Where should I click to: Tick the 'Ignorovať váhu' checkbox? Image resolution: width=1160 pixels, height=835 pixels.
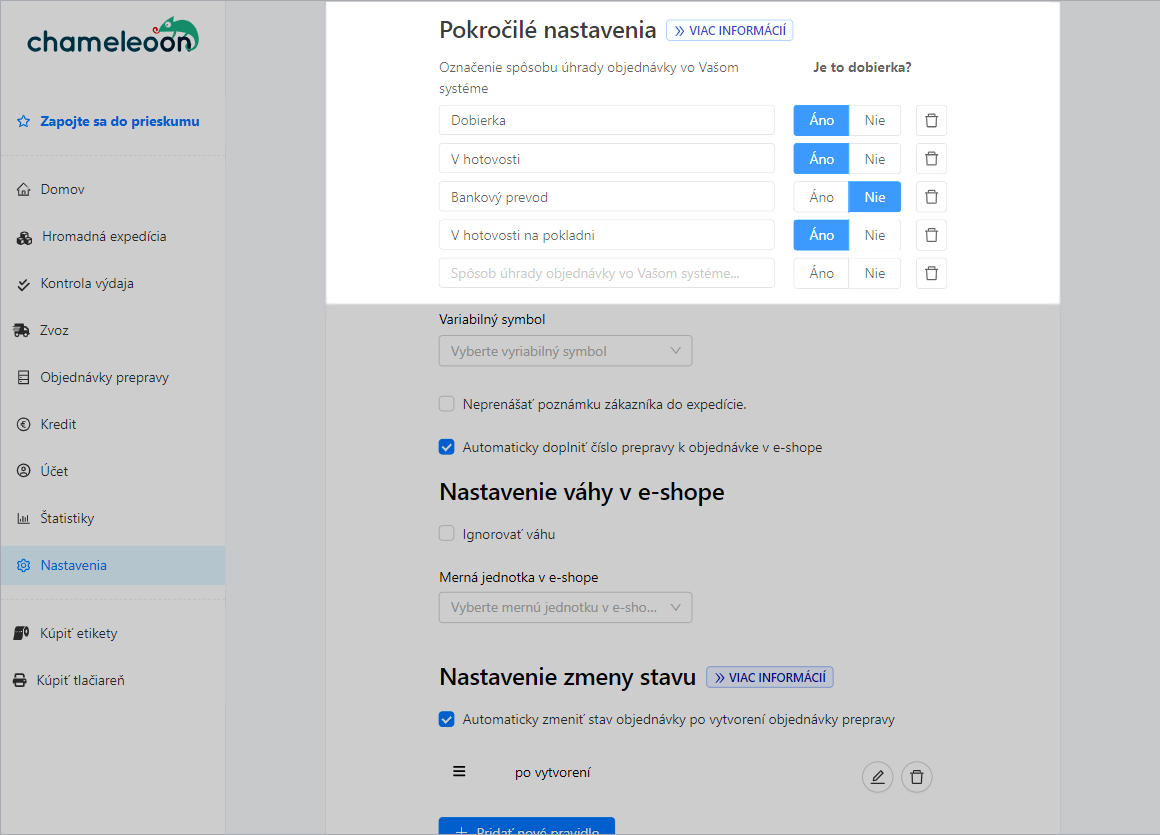447,533
